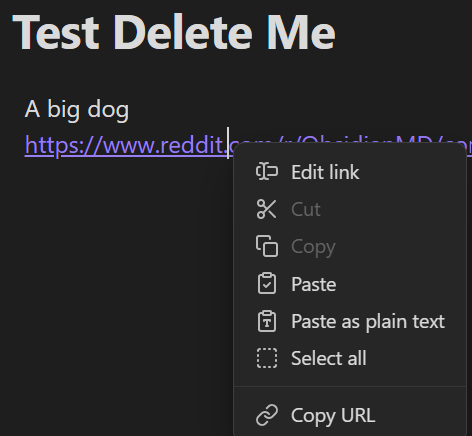Click the chain link Copy URL icon
The height and width of the screenshot is (436, 472).
click(267, 415)
